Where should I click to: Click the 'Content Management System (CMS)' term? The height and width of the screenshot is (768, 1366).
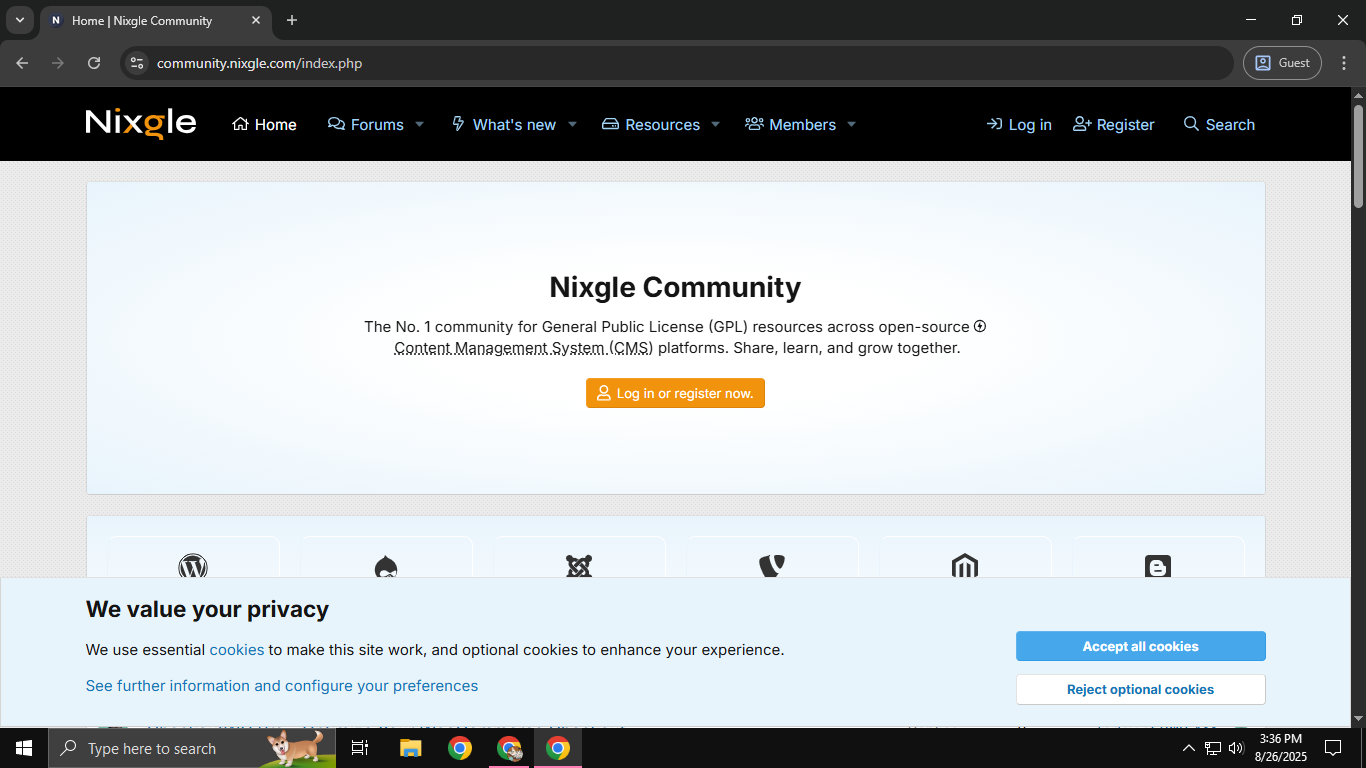523,348
